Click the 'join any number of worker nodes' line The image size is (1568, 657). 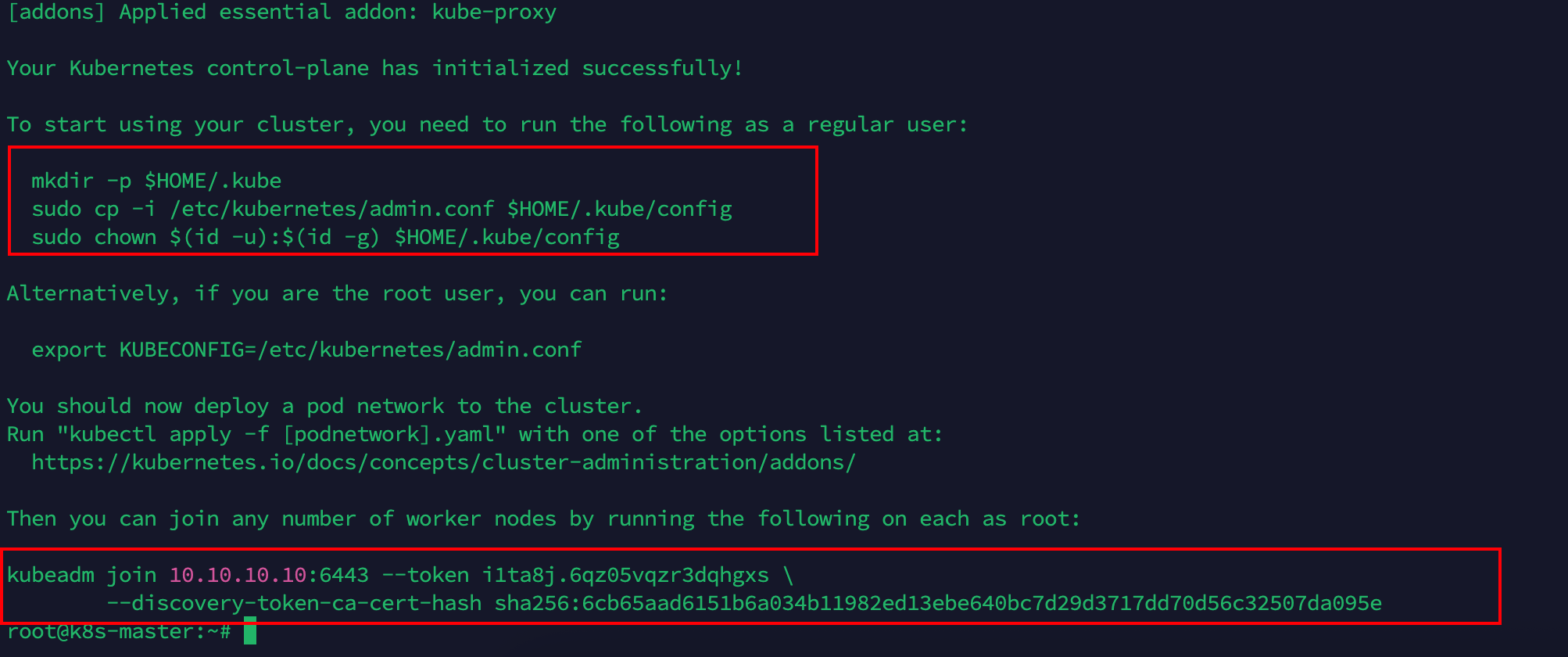[544, 519]
